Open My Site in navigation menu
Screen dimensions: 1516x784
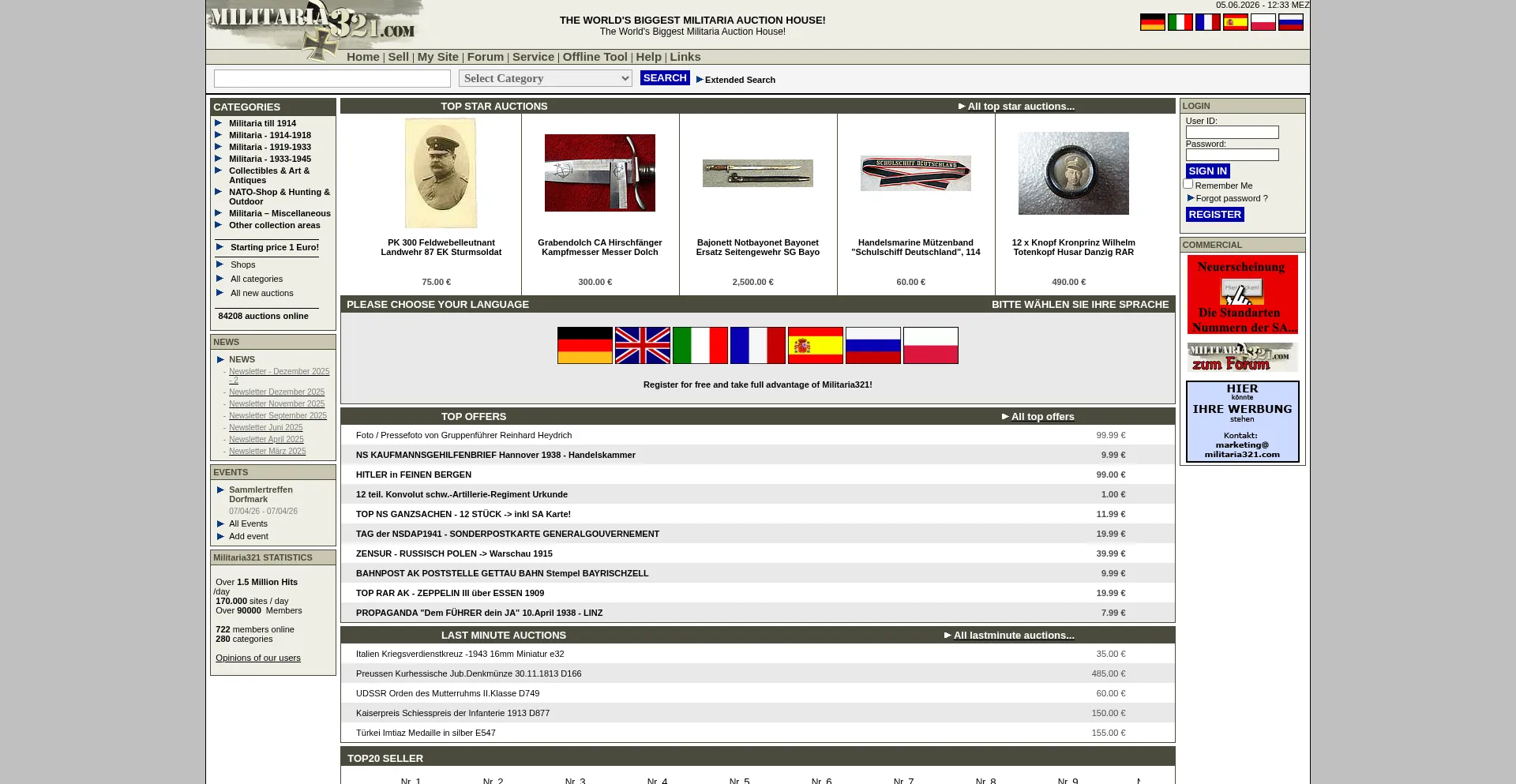coord(437,57)
